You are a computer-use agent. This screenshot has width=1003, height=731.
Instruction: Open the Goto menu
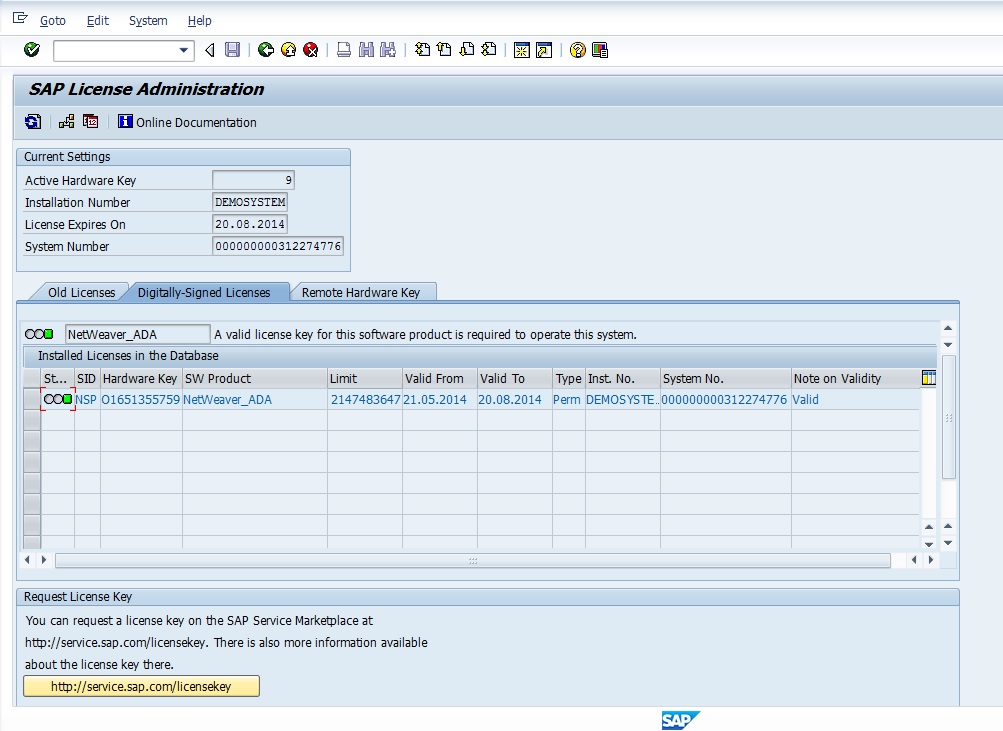(52, 21)
